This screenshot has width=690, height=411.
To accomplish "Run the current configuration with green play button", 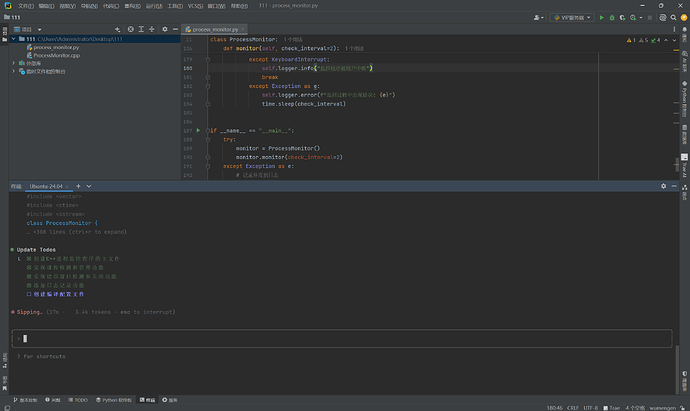I will point(602,18).
